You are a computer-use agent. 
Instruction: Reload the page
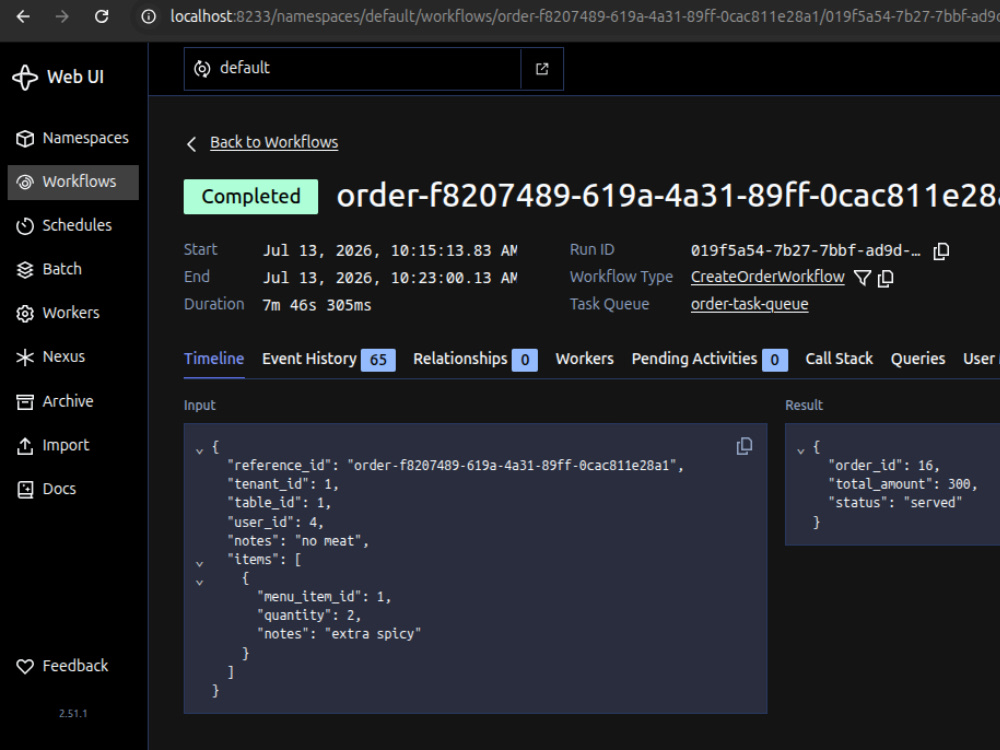coord(101,17)
